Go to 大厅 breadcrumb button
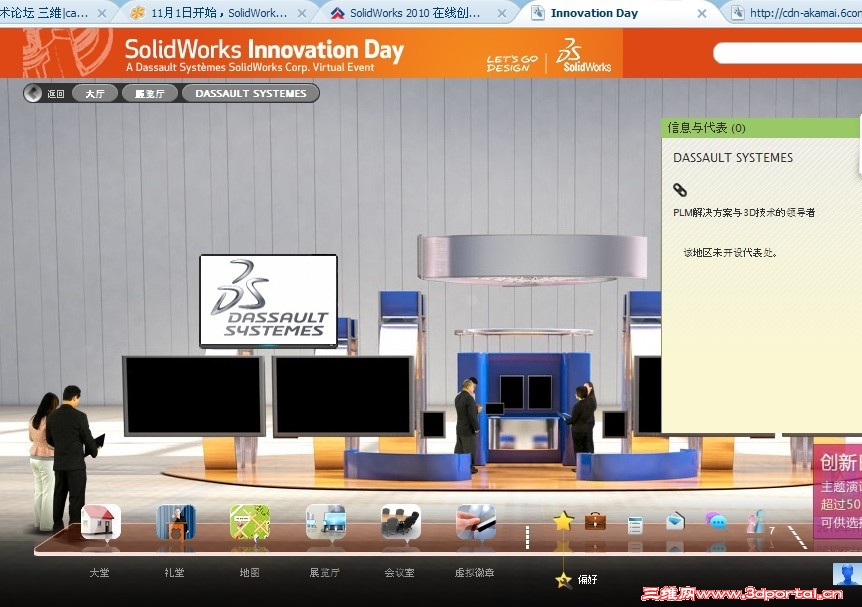The width and height of the screenshot is (862, 607). (x=95, y=93)
